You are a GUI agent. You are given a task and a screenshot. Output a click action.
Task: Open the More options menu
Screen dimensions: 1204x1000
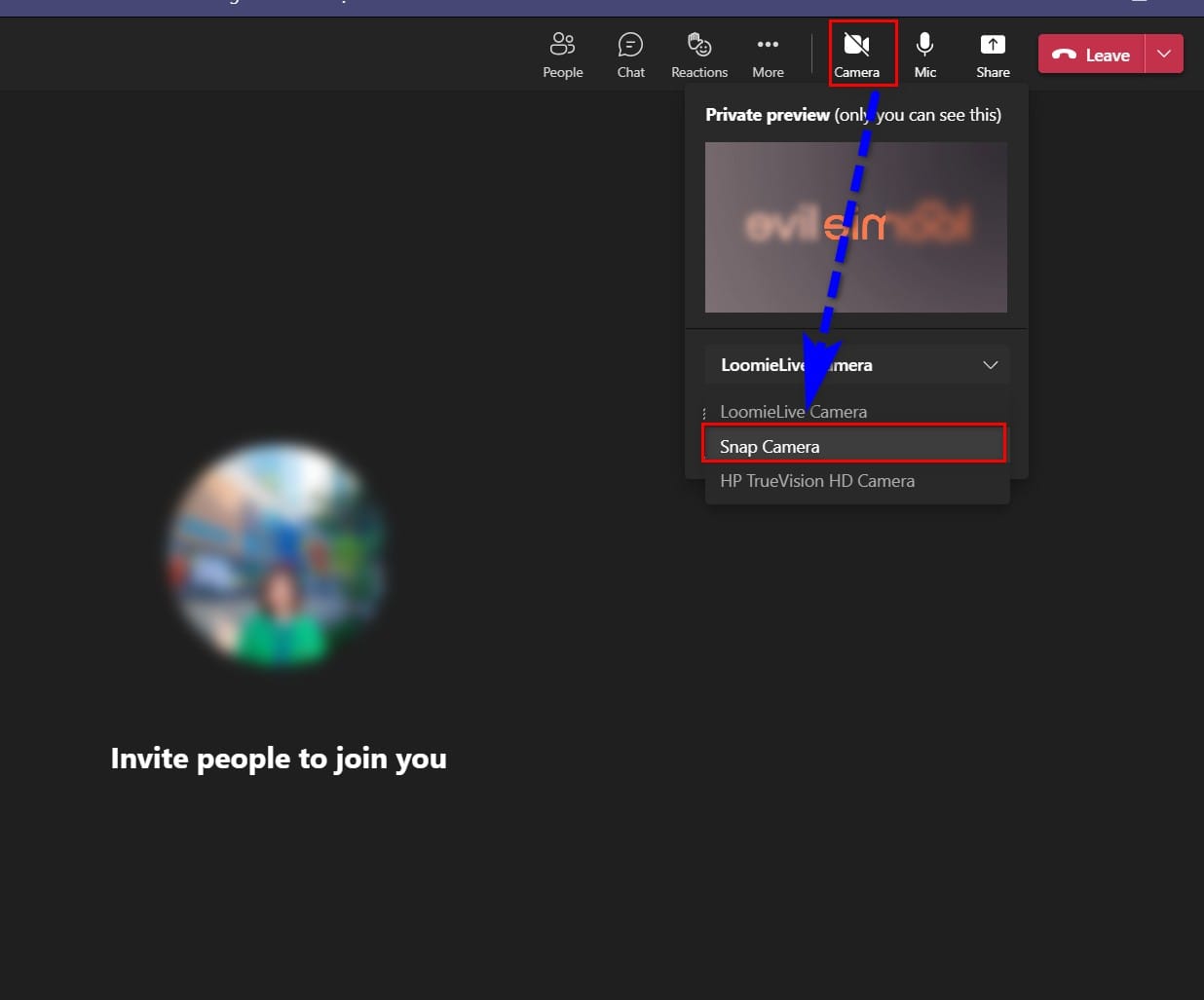(x=768, y=56)
